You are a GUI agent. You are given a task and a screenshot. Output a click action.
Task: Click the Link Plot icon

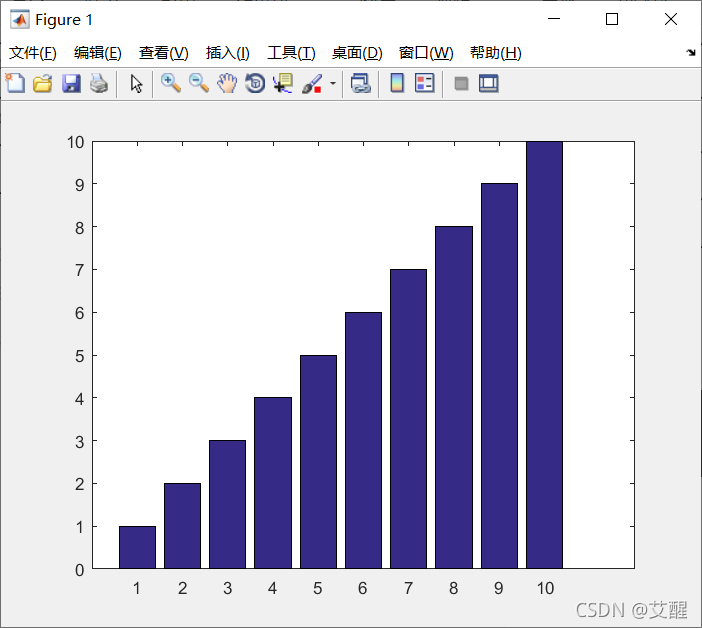coord(360,83)
